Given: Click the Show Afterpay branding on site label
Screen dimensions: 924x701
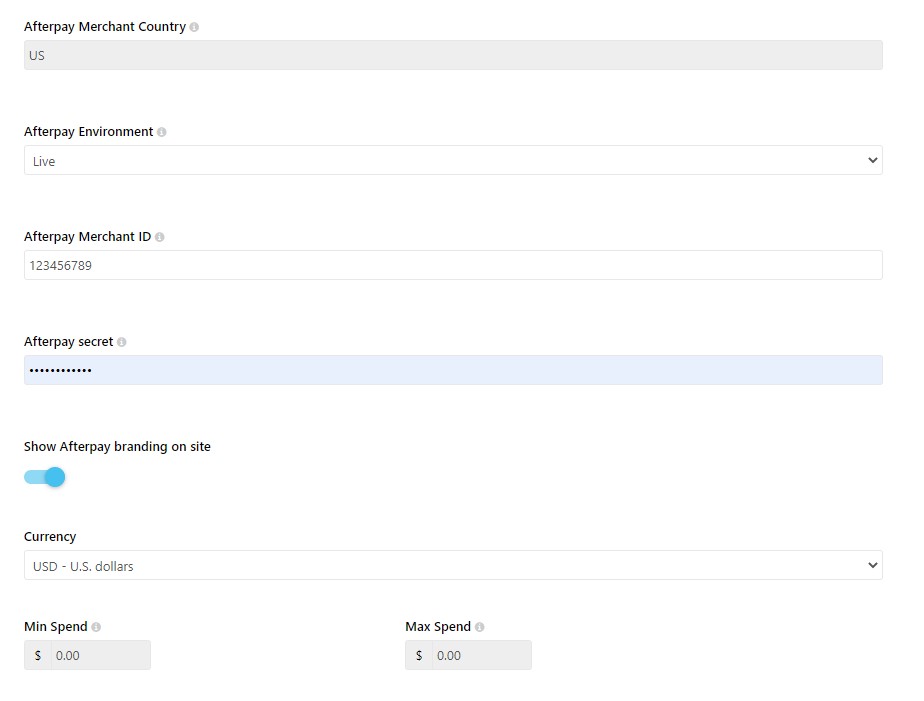Looking at the screenshot, I should point(117,447).
